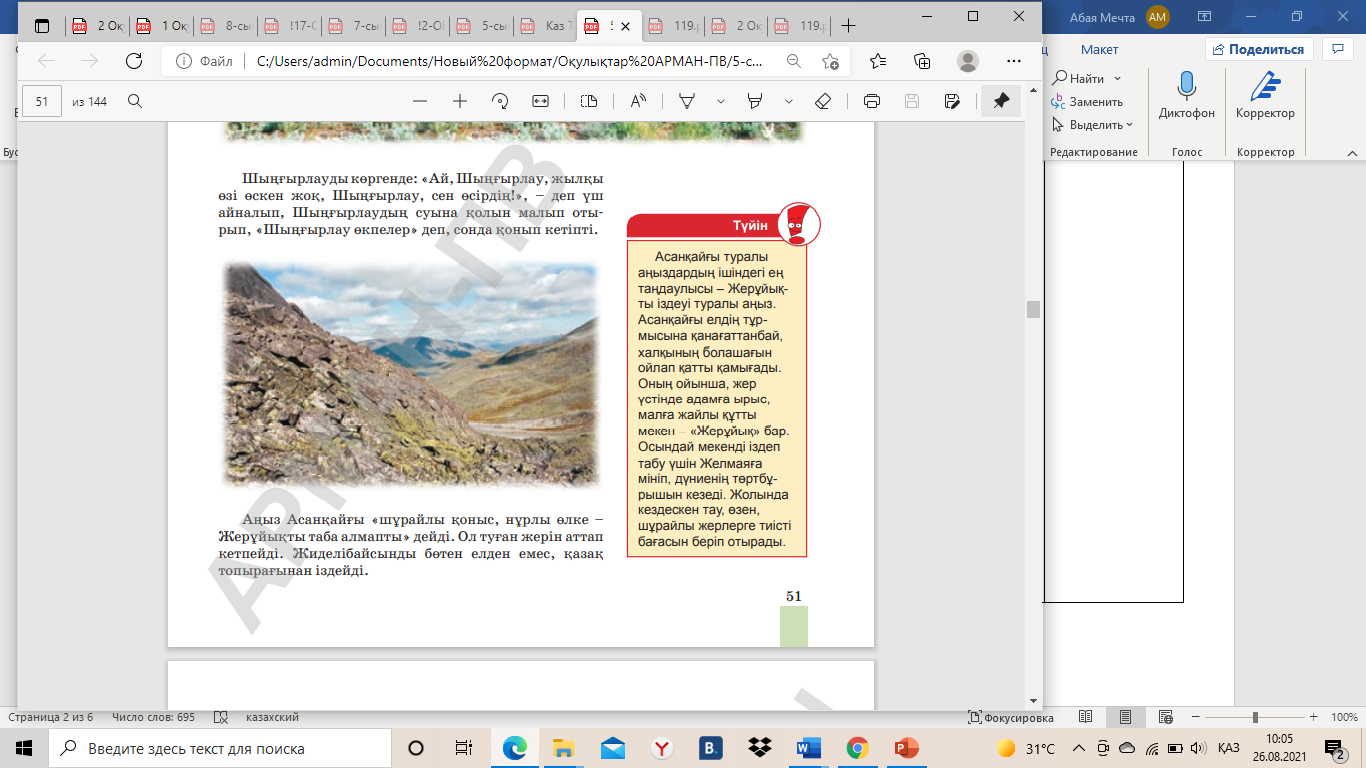Click the PDF page number input field
The height and width of the screenshot is (768, 1366).
tap(42, 101)
